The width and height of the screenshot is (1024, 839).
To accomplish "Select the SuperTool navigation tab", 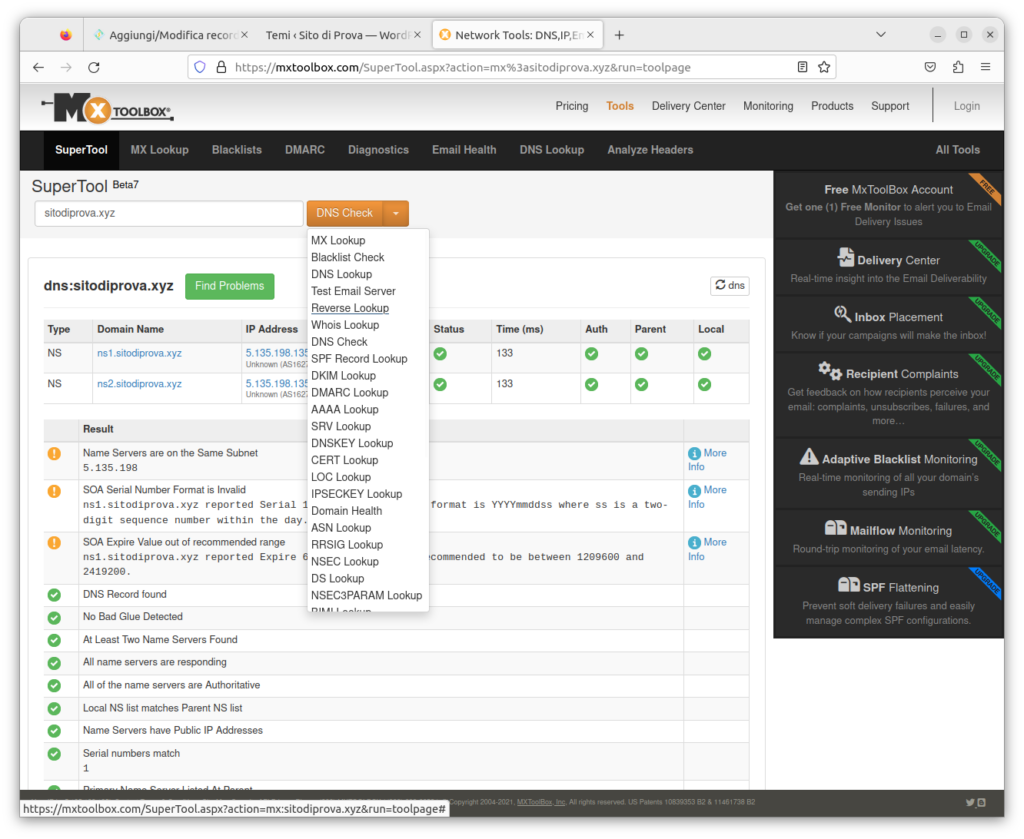I will pos(81,150).
